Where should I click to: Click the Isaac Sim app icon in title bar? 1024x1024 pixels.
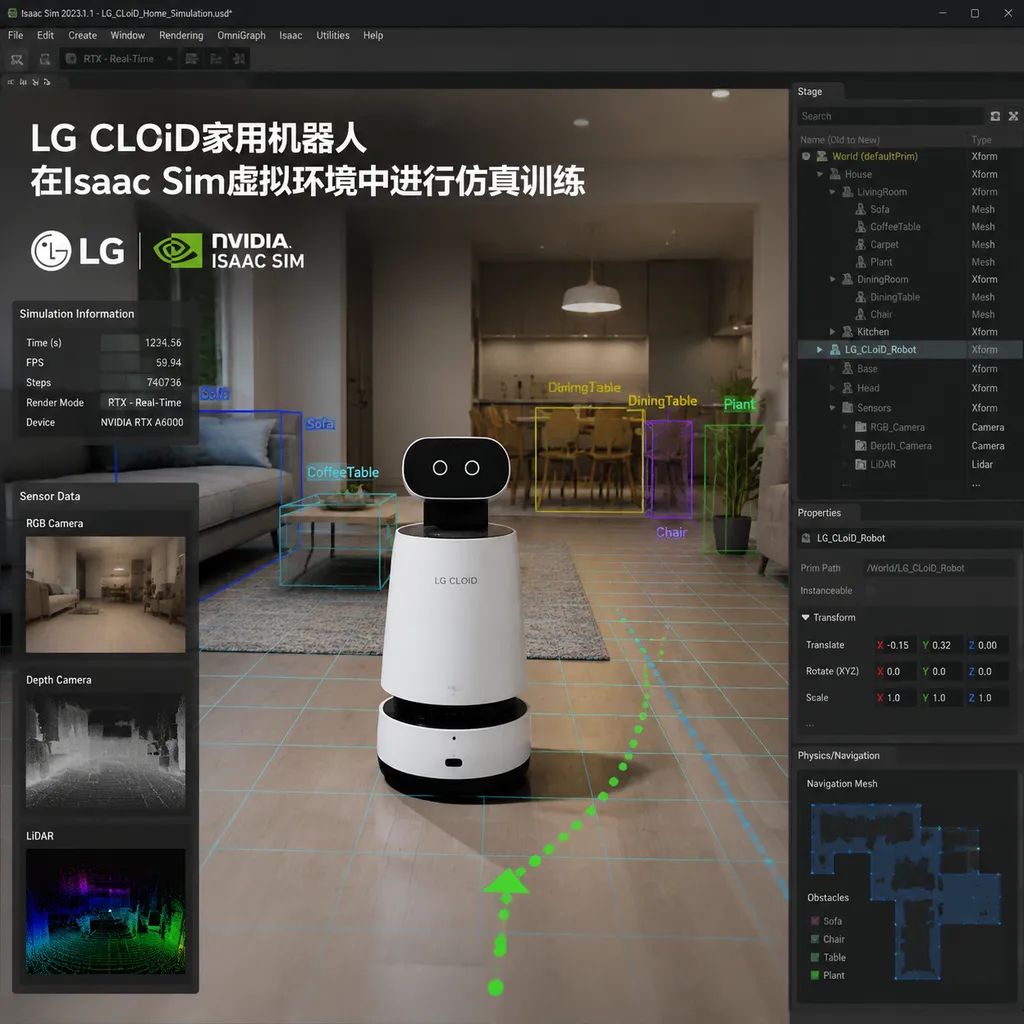(x=12, y=12)
